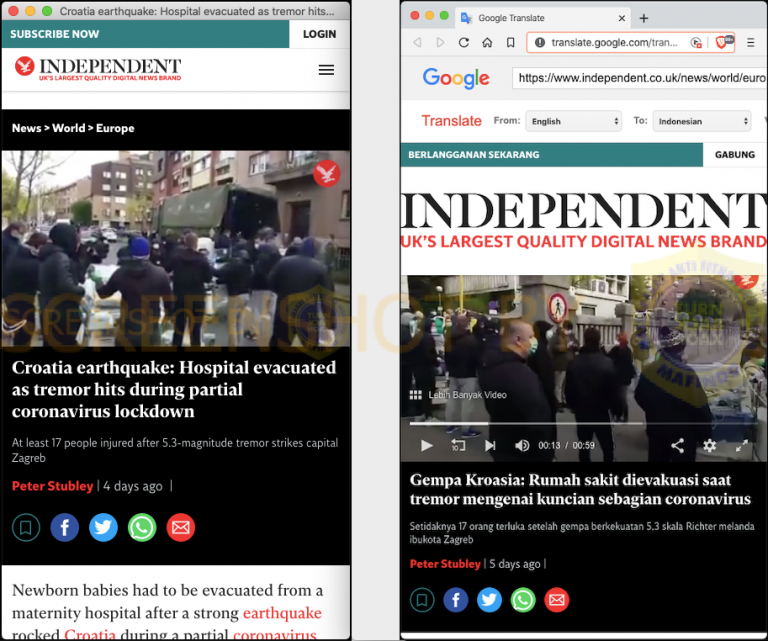768x641 pixels.
Task: Share the translated article on Facebook
Action: tap(456, 599)
